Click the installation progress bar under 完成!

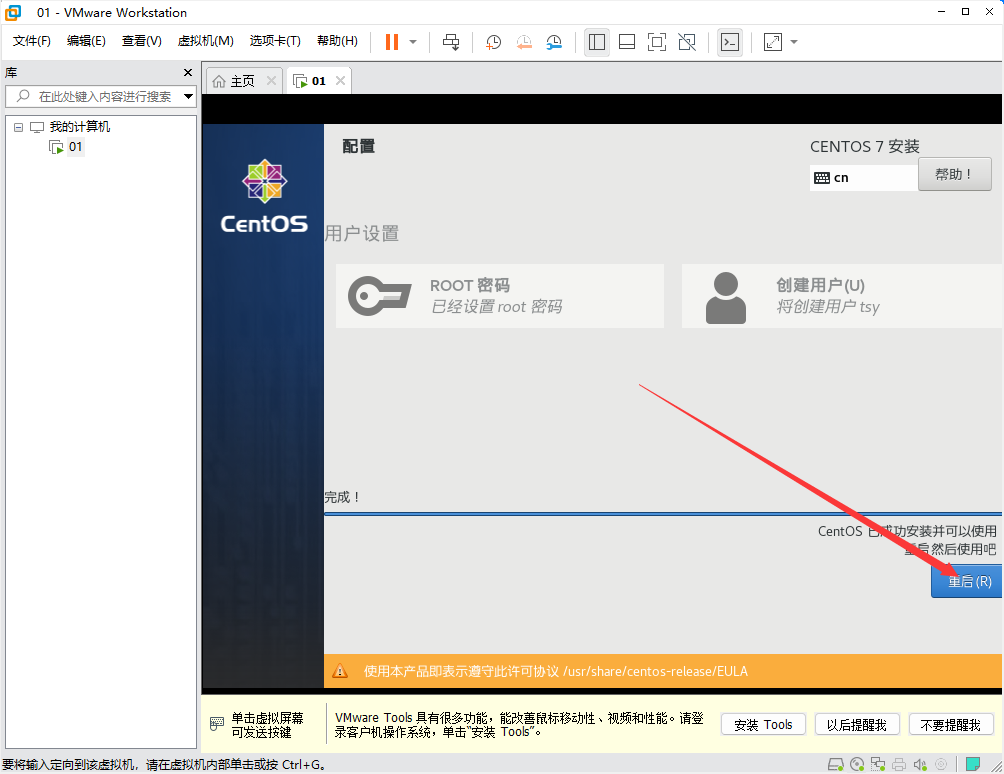[x=663, y=513]
